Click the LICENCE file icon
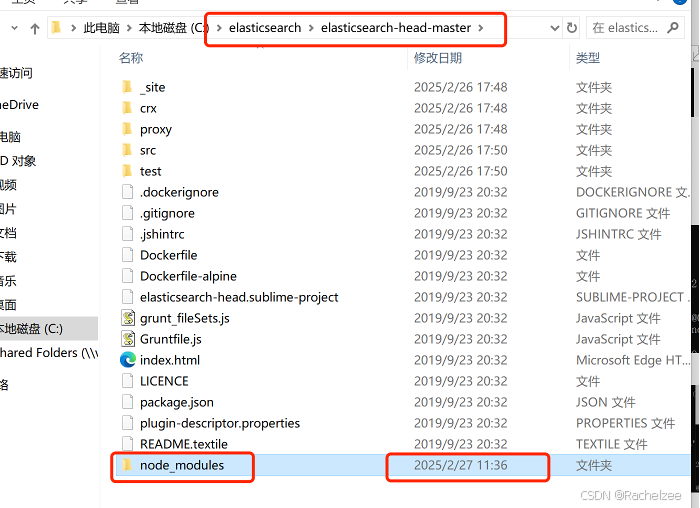Screen dimensions: 700x508 click(x=128, y=380)
